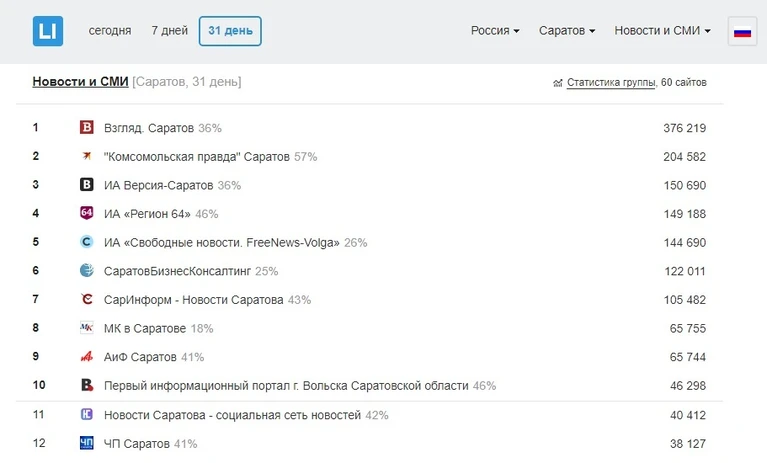Open the Саратов city dropdown

click(x=567, y=31)
